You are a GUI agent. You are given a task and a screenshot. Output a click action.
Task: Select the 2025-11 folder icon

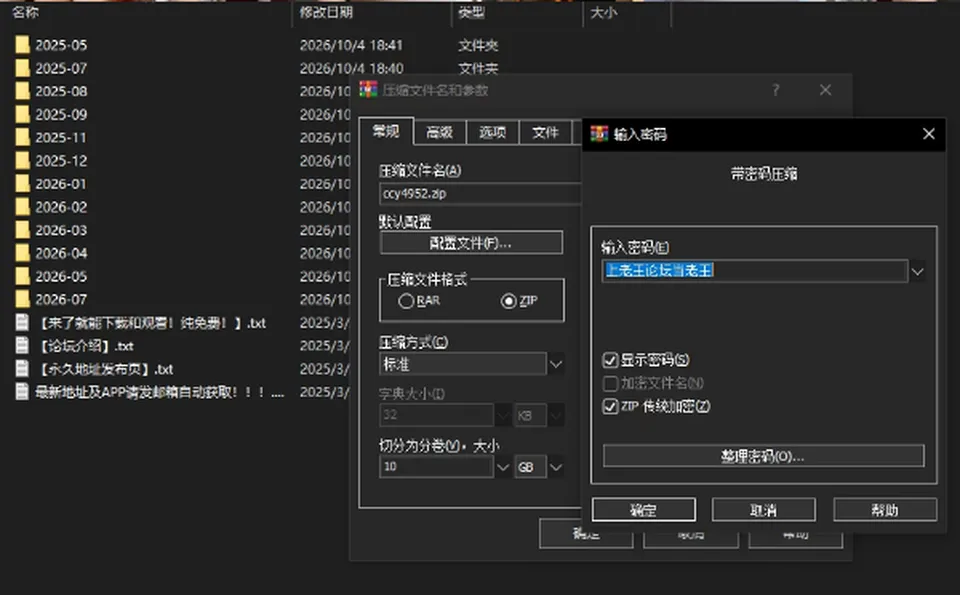[23, 137]
